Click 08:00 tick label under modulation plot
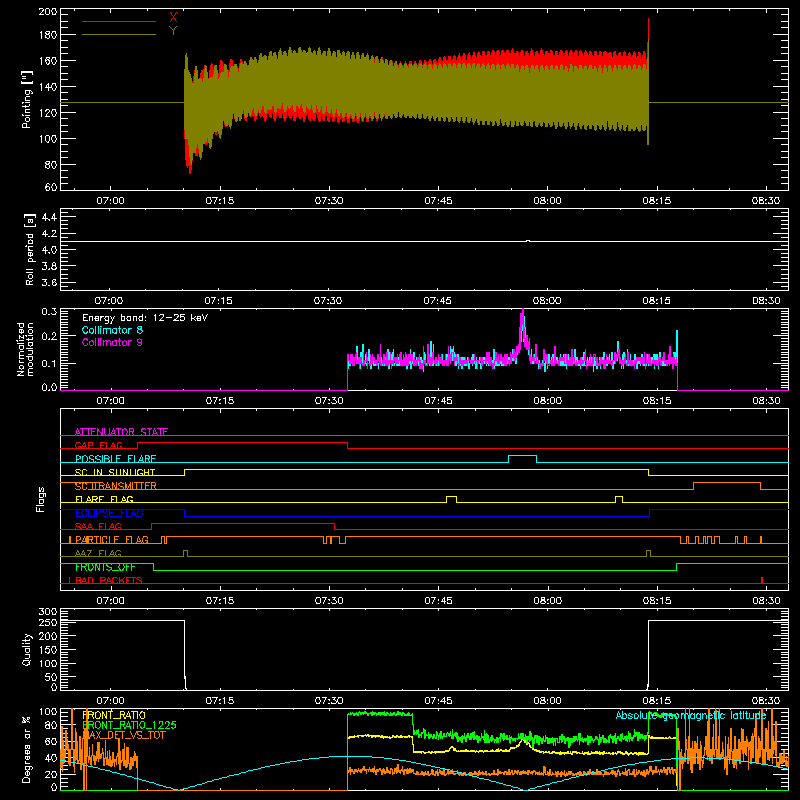The width and height of the screenshot is (800, 800). coord(547,401)
